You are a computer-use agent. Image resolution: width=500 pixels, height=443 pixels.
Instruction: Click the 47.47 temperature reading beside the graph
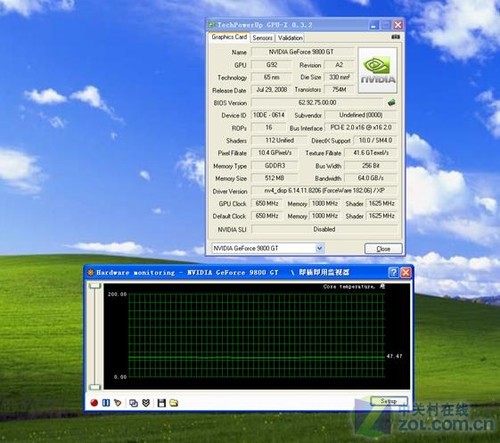click(394, 356)
